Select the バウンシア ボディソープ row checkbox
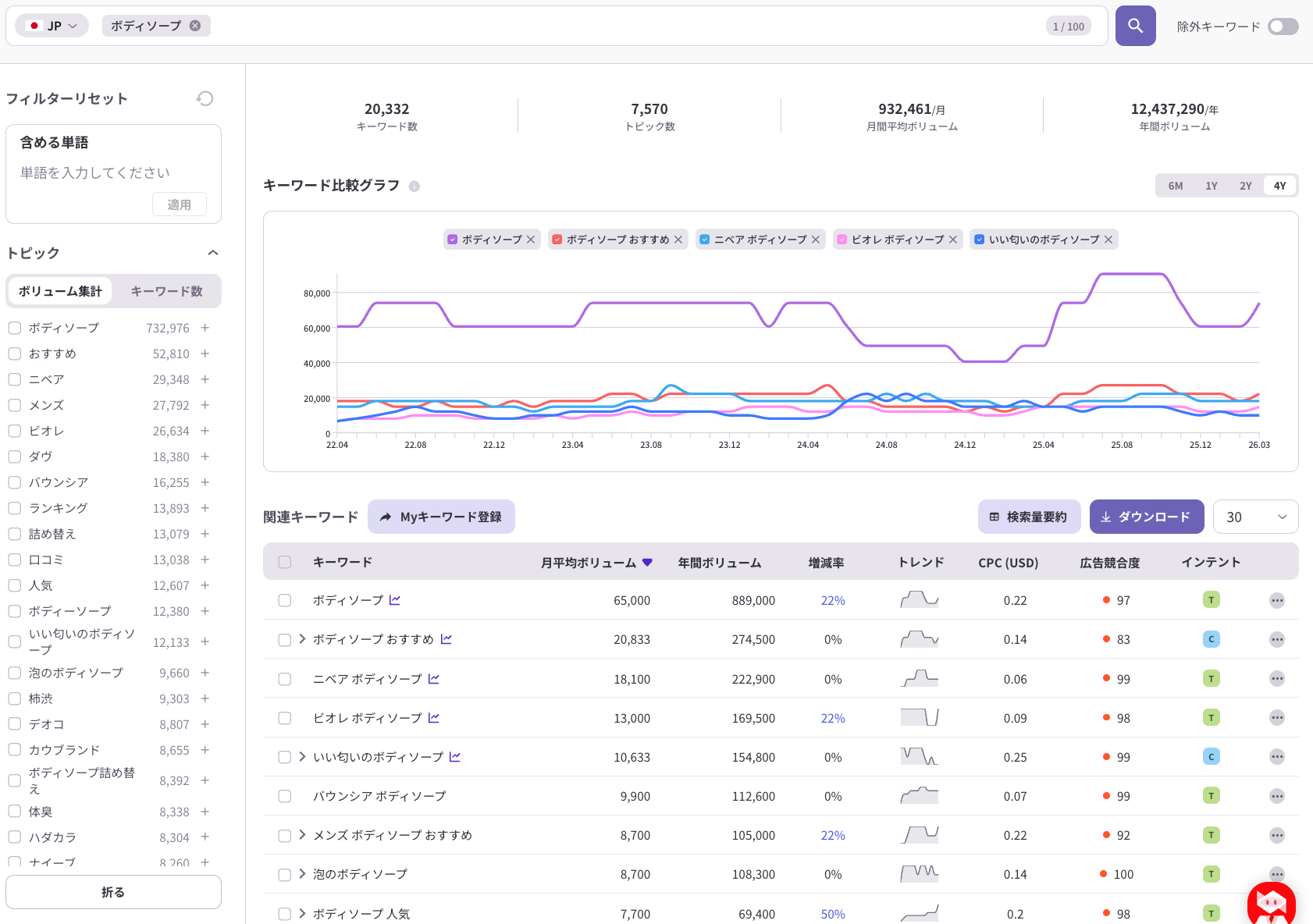 285,796
